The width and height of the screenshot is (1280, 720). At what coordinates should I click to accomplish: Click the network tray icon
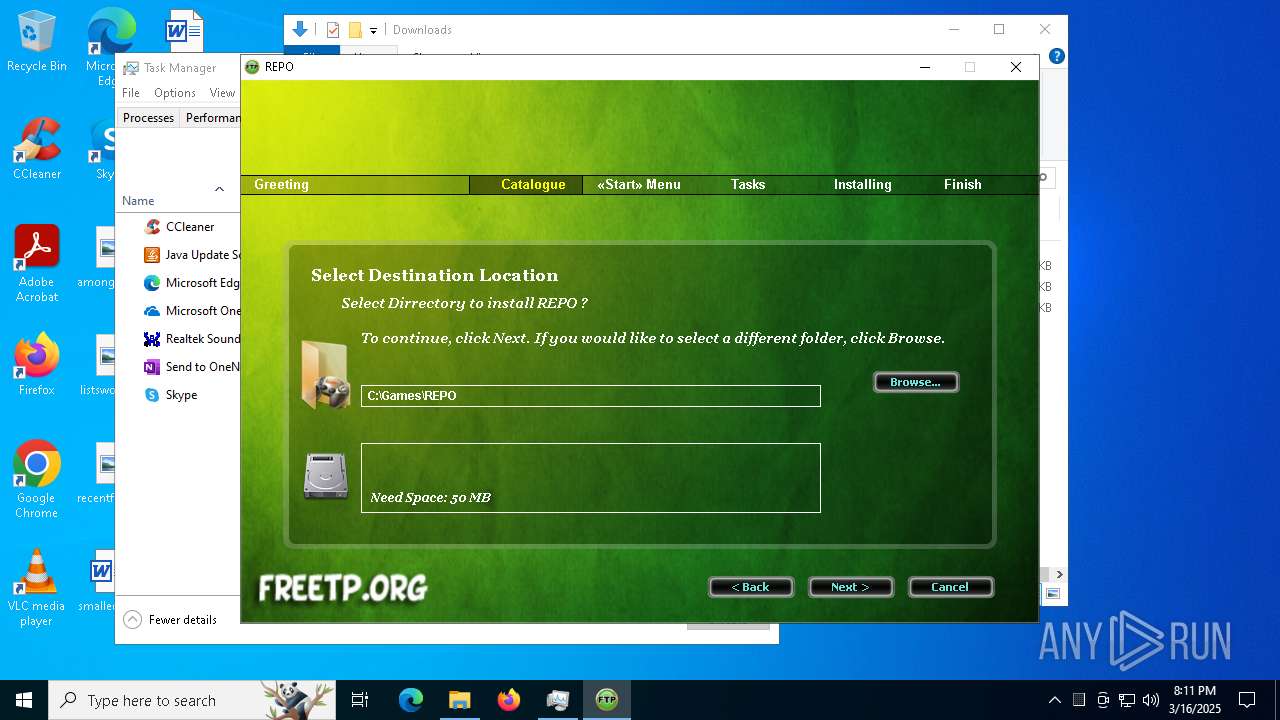1127,700
